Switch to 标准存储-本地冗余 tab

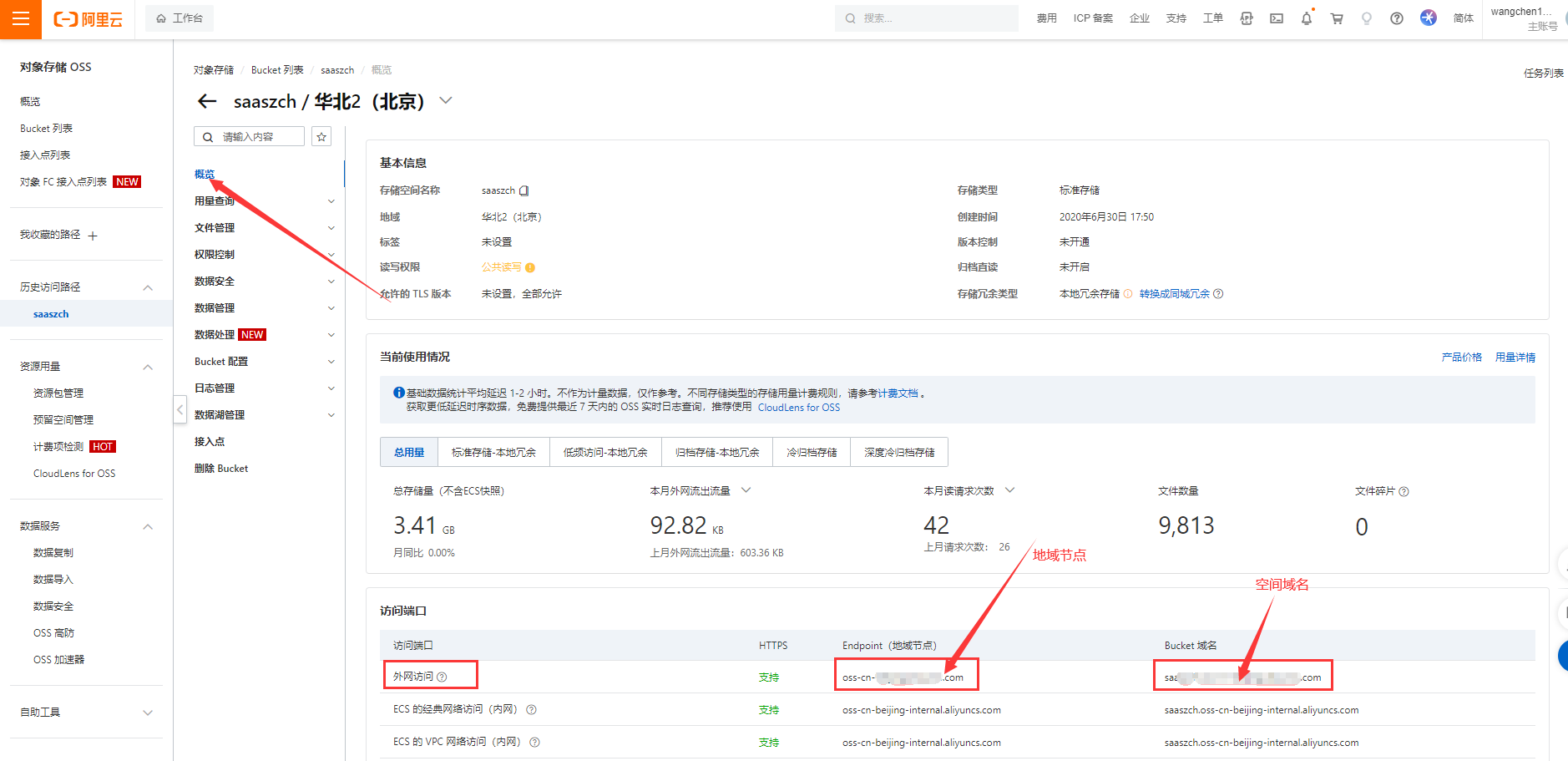pyautogui.click(x=493, y=452)
